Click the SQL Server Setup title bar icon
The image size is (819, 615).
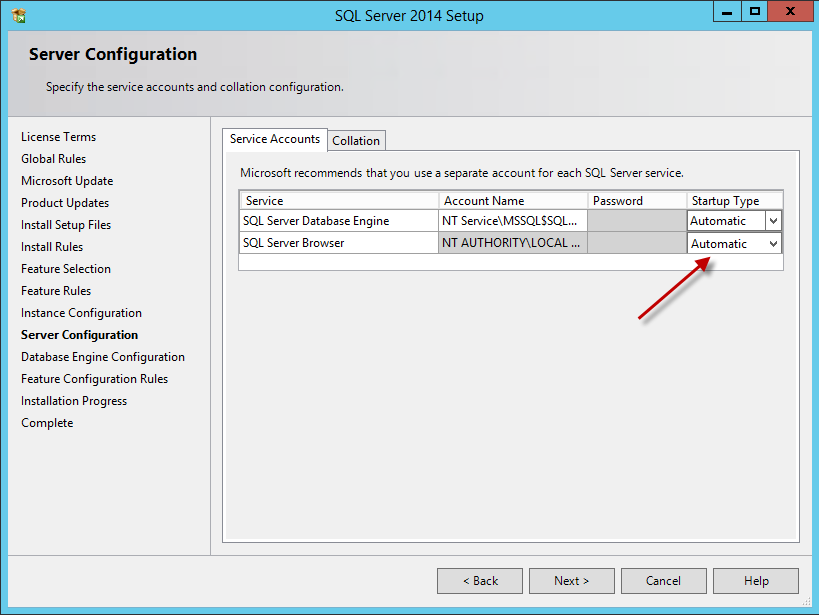coord(19,16)
